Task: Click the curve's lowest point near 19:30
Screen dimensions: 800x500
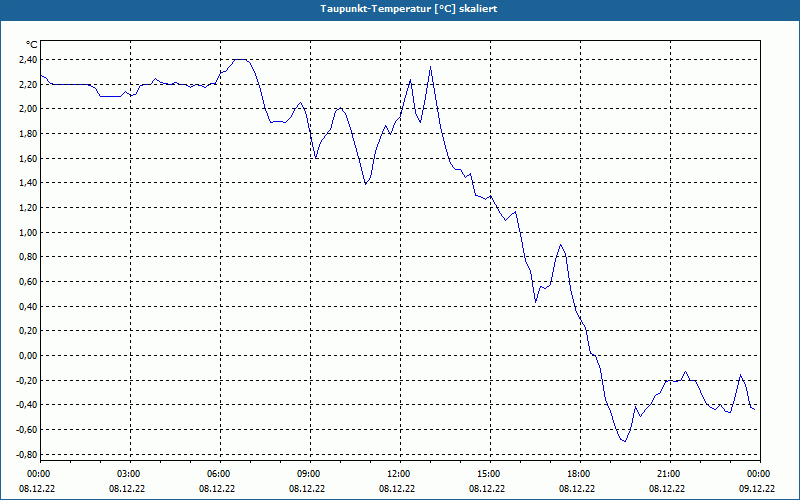Action: click(625, 441)
